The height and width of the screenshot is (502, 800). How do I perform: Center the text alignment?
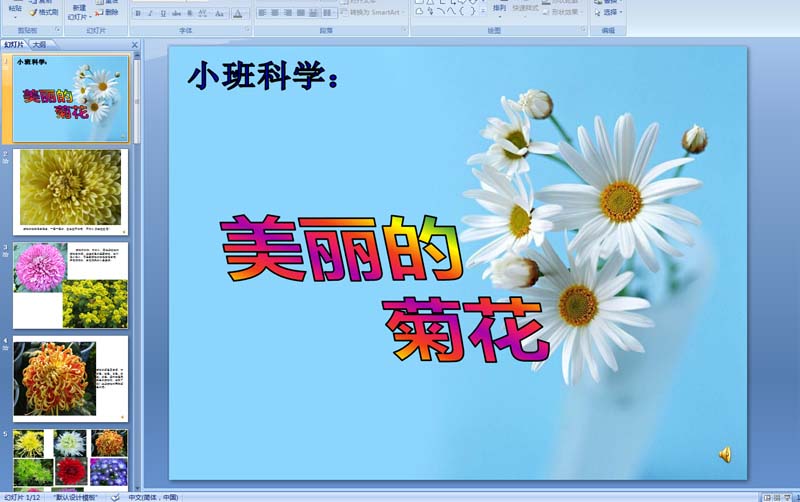(x=275, y=12)
